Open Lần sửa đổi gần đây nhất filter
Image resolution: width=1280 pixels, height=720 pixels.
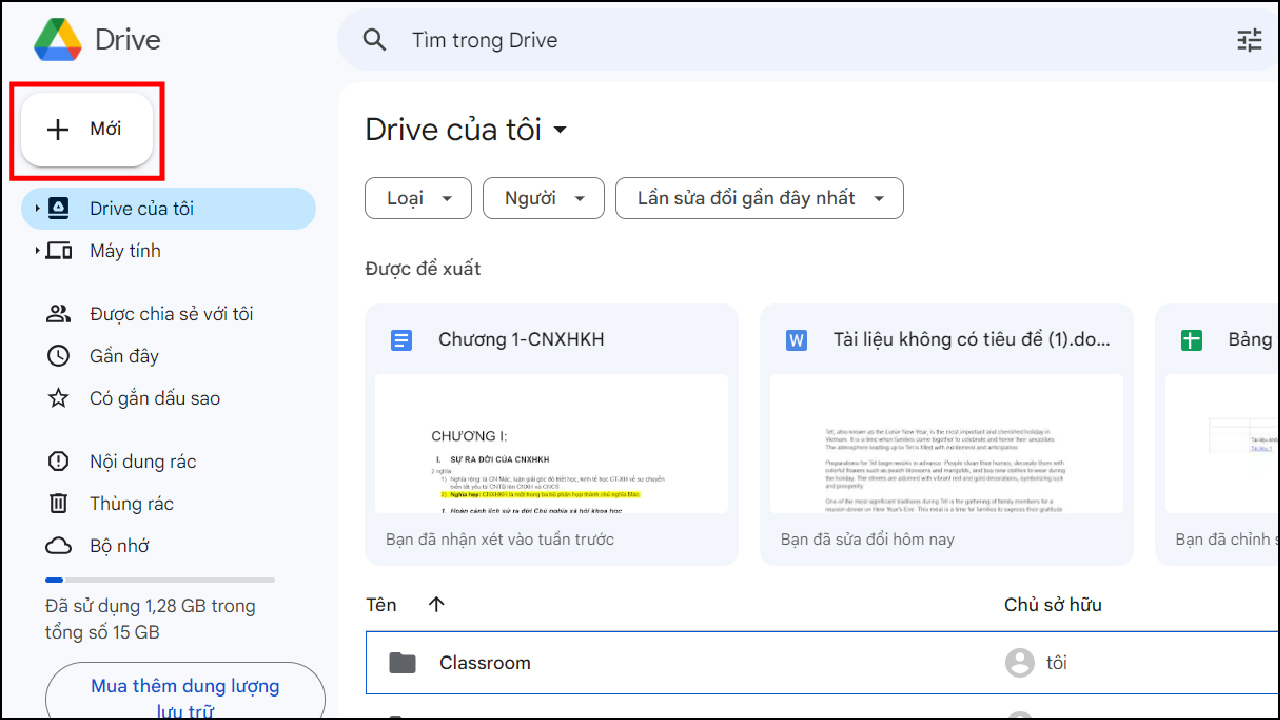[759, 198]
